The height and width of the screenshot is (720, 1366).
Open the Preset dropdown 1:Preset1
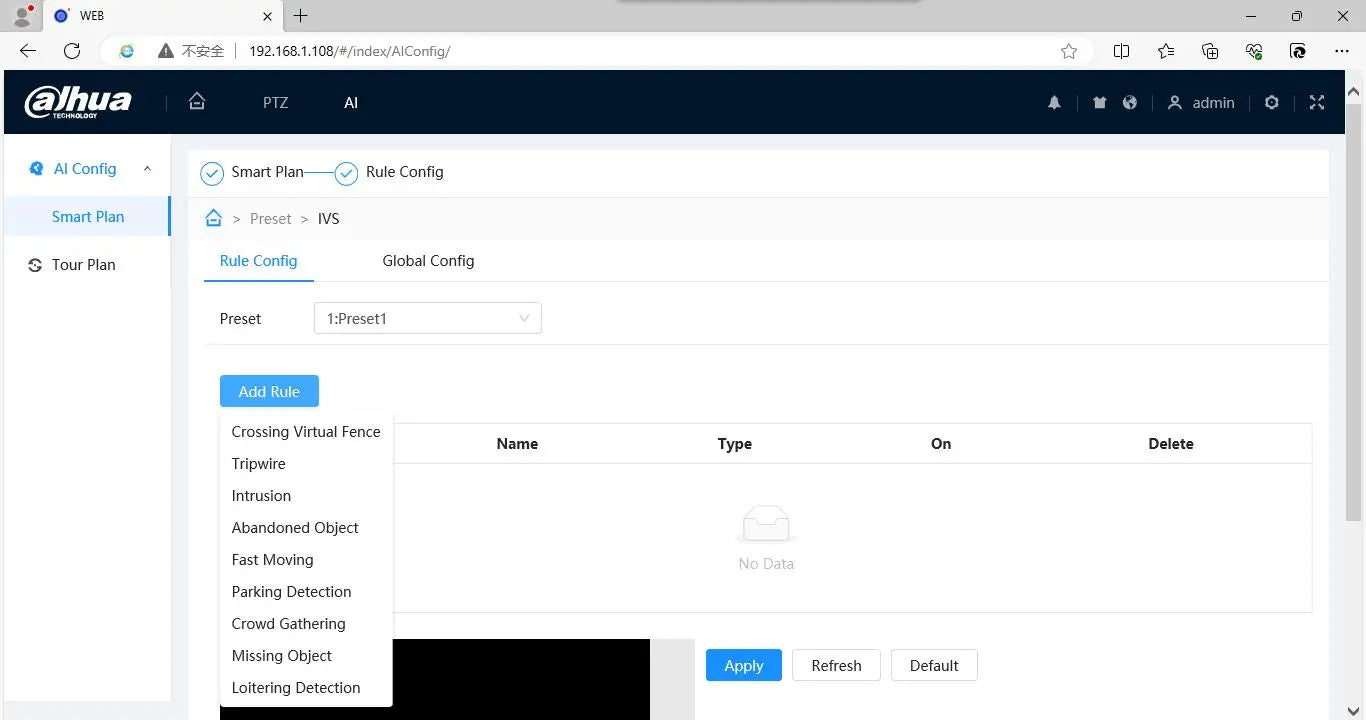tap(428, 318)
